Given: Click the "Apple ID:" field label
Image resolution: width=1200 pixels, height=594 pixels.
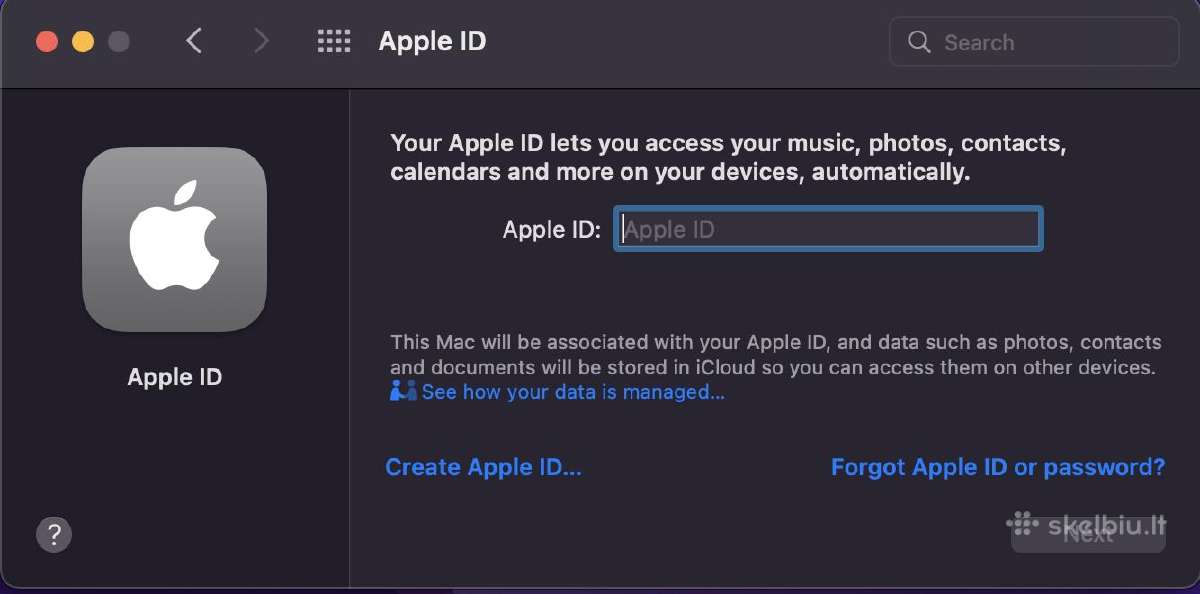Looking at the screenshot, I should [551, 230].
